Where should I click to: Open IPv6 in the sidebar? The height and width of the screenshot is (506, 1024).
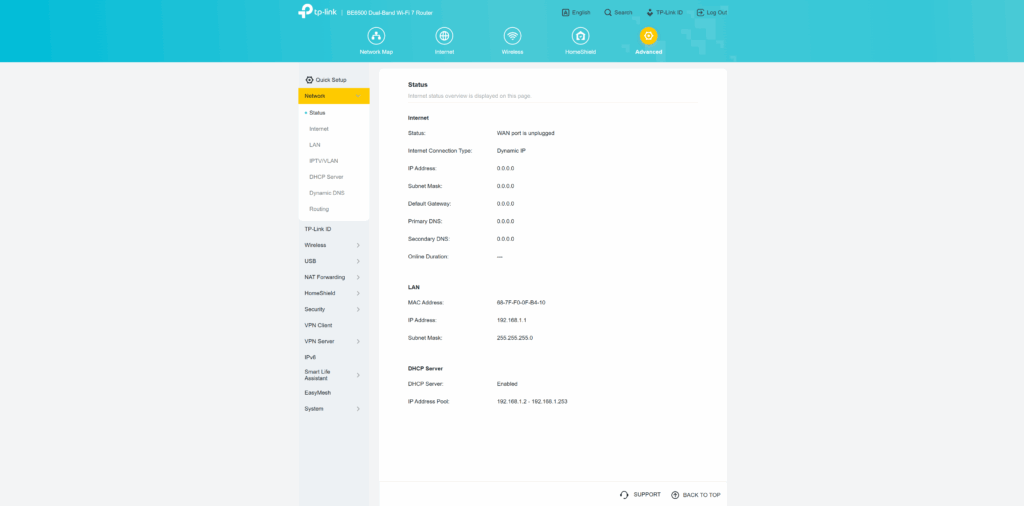(x=310, y=357)
